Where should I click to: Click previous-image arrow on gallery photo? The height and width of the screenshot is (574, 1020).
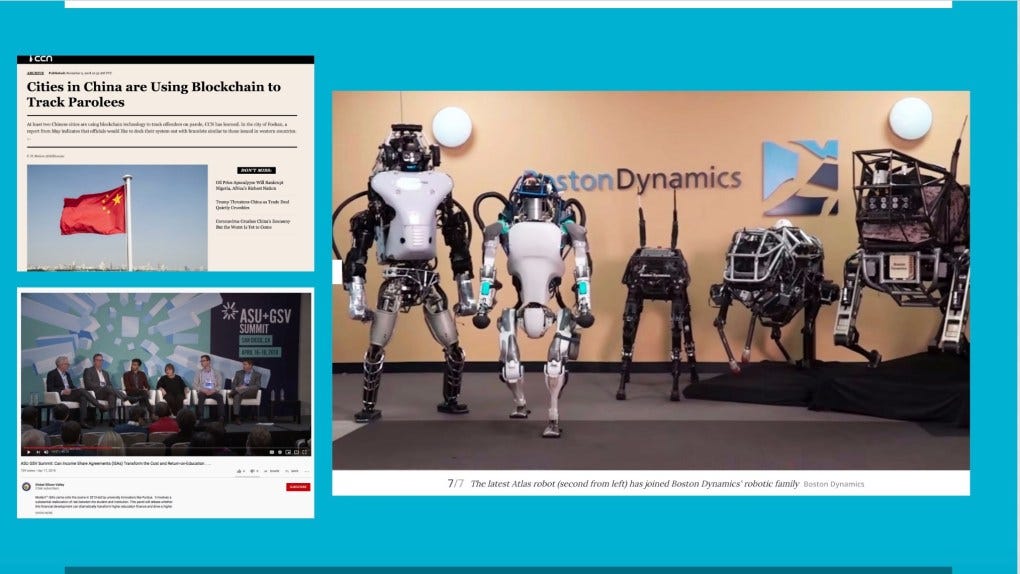(x=337, y=271)
